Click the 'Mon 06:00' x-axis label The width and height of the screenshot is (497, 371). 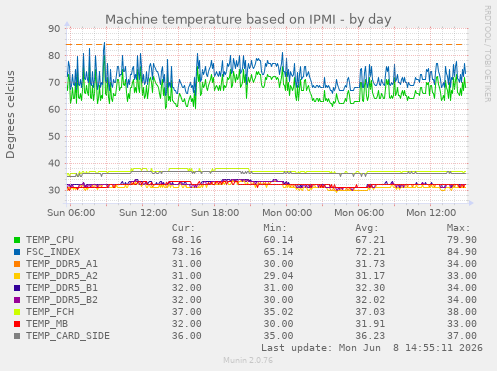[359, 213]
